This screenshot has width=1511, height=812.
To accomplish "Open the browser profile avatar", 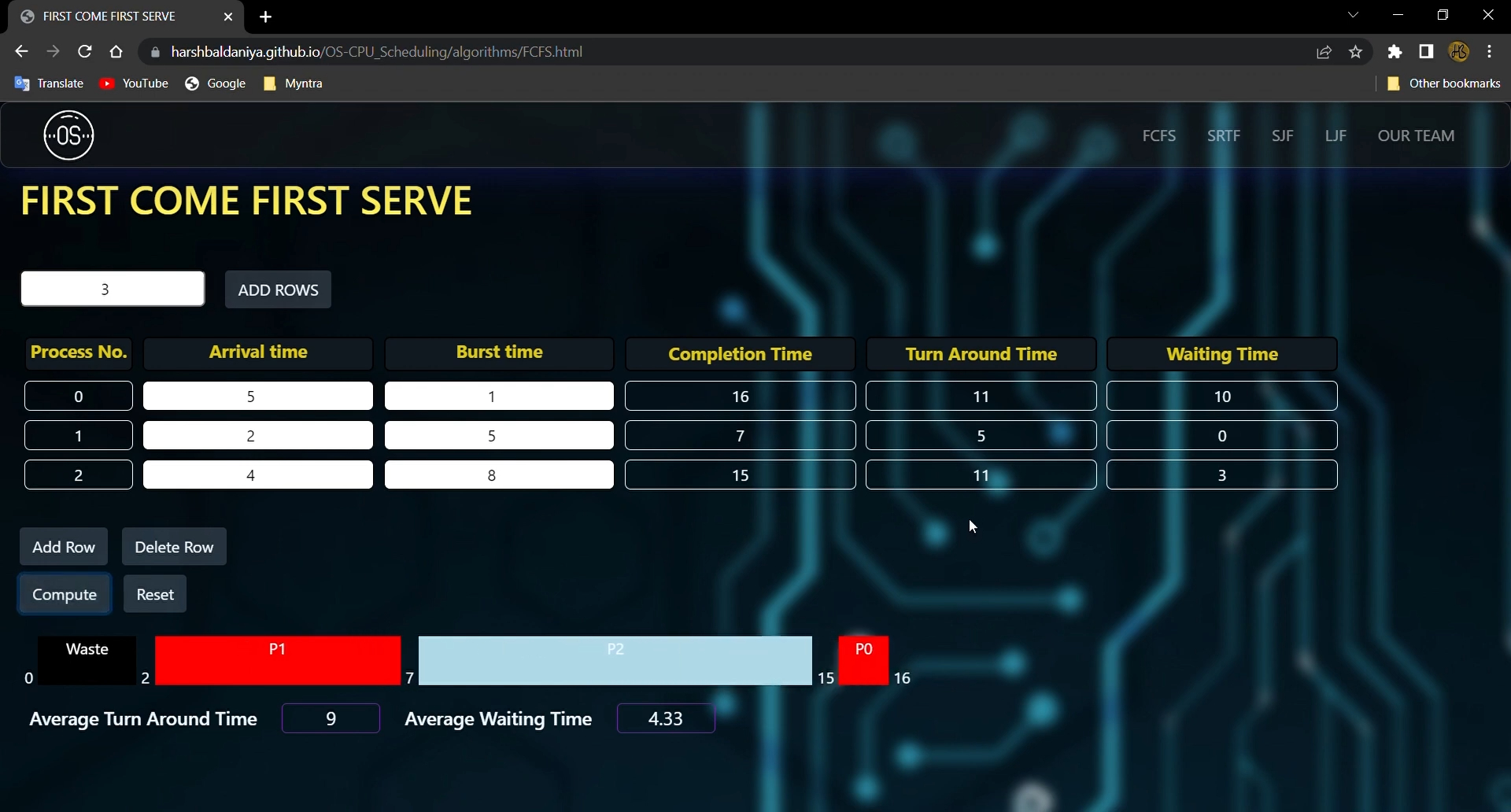I will (x=1460, y=51).
